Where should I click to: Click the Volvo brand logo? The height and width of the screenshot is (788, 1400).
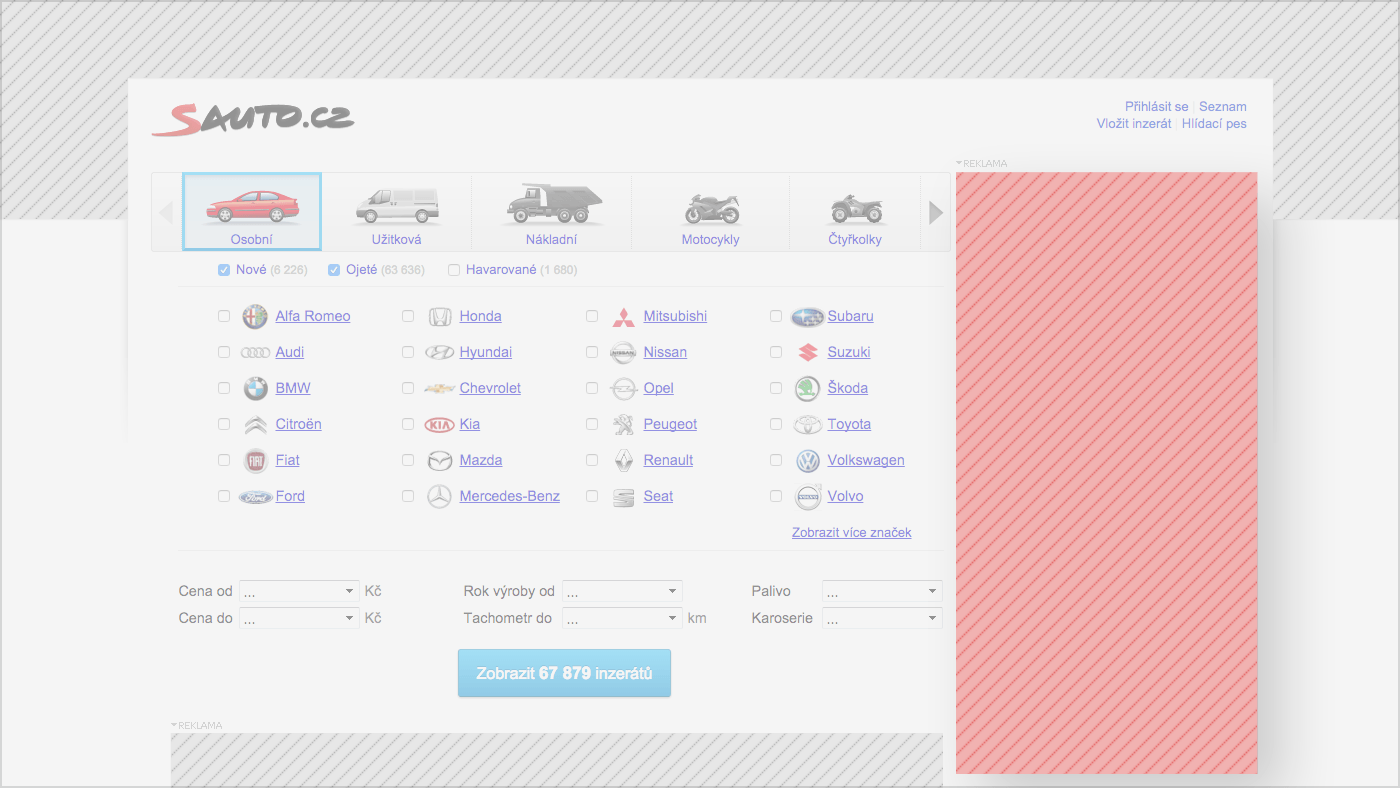807,496
